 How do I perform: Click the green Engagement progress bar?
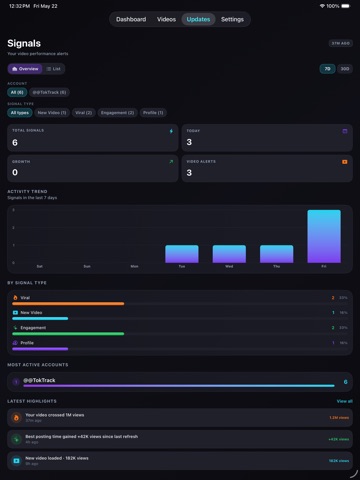click(68, 334)
